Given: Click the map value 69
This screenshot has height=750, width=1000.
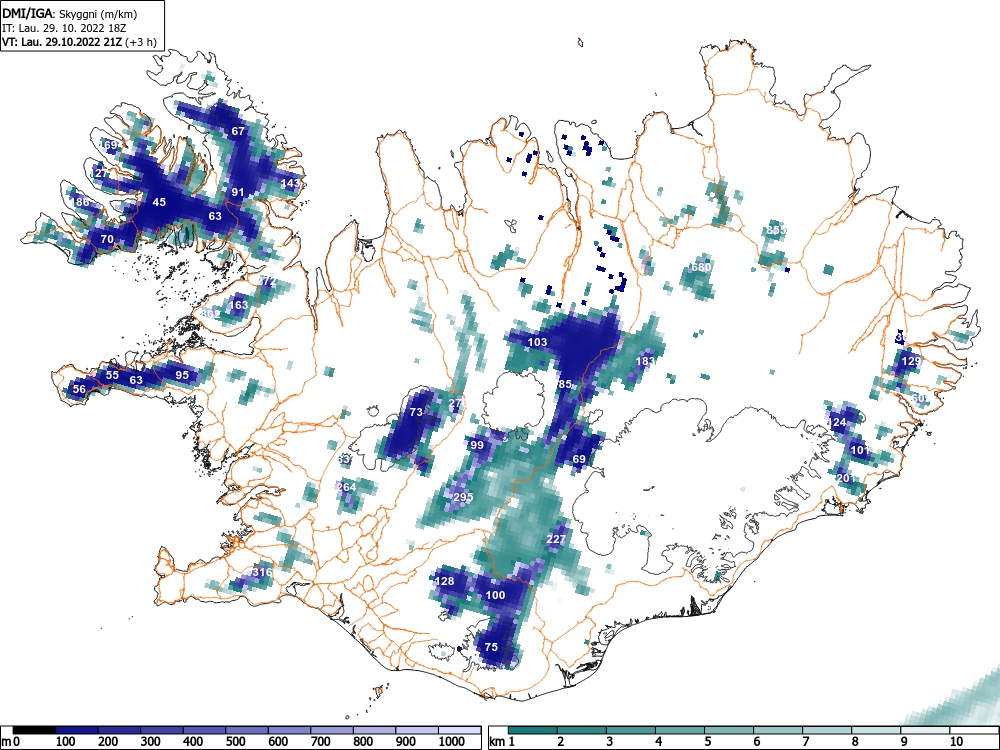Looking at the screenshot, I should coord(579,459).
